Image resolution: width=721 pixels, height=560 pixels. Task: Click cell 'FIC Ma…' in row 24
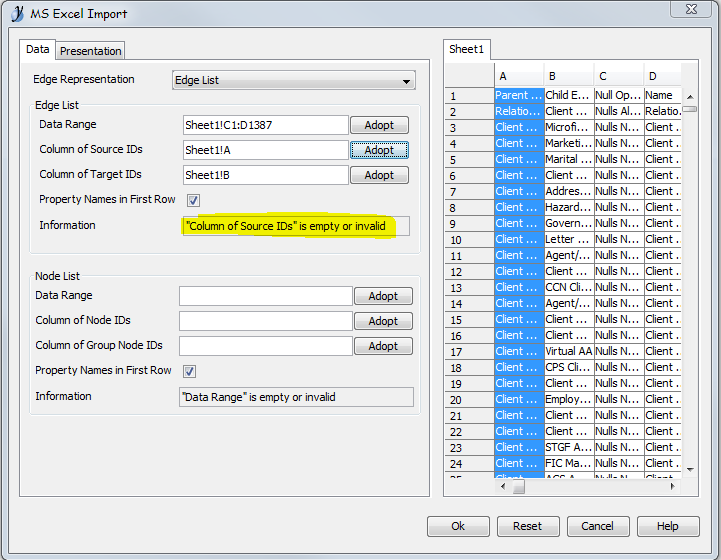pos(569,463)
